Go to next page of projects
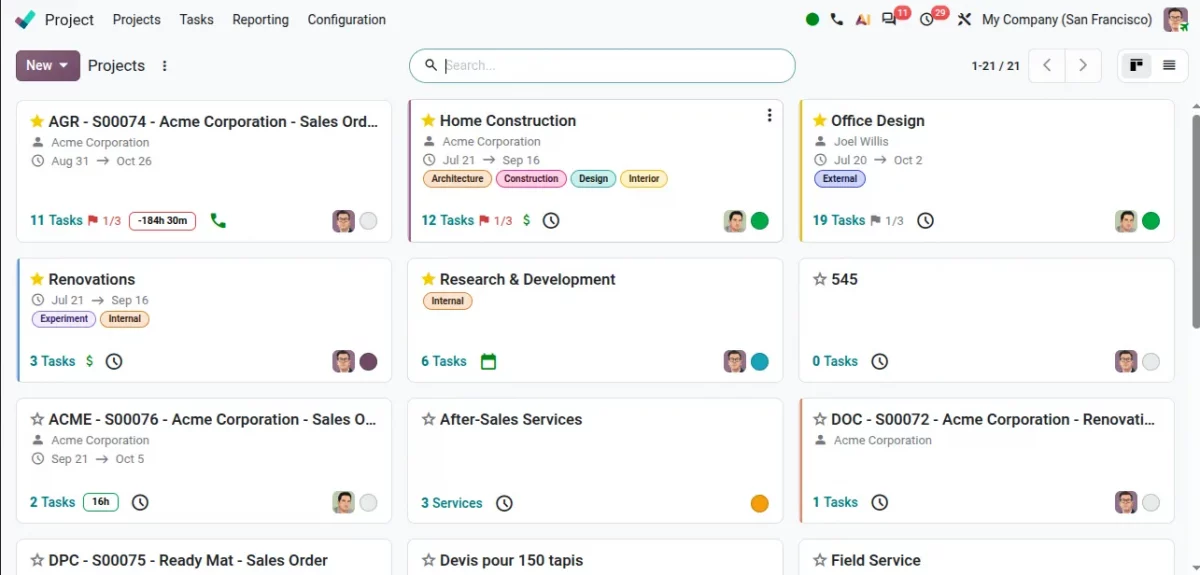 coord(1083,65)
